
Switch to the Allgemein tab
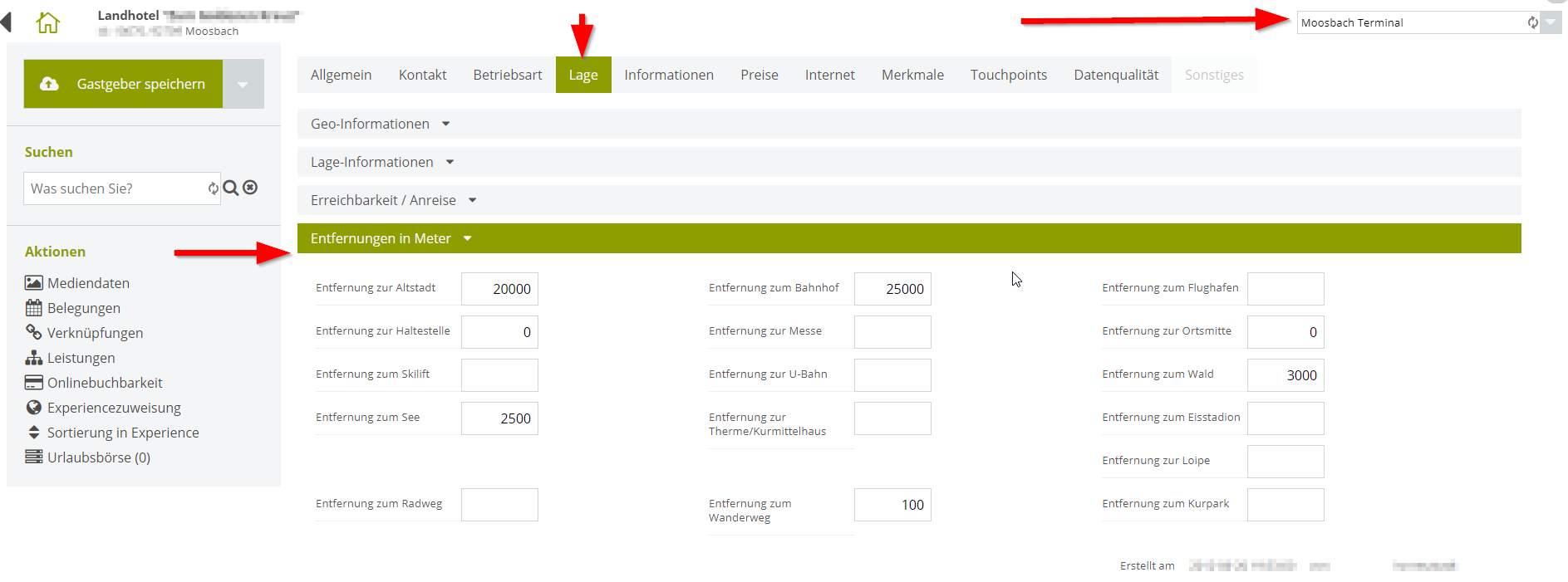(341, 75)
